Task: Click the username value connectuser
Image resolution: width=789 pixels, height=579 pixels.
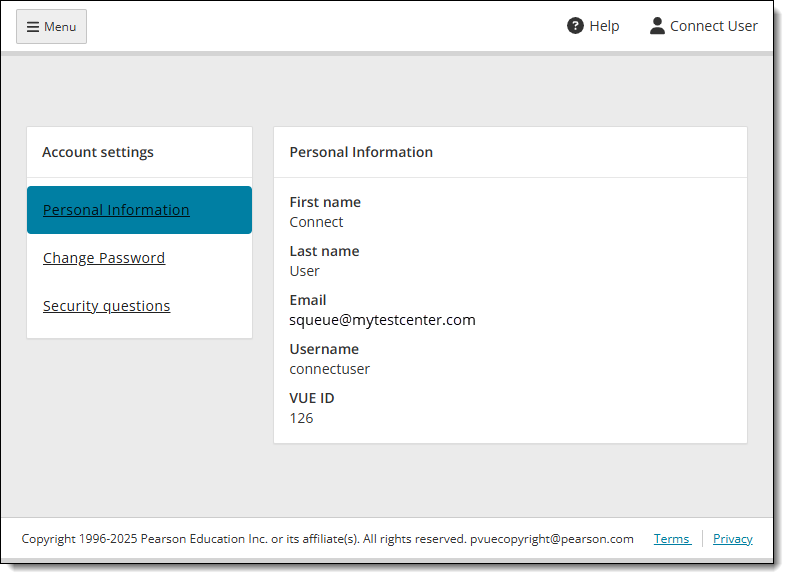Action: coord(330,369)
